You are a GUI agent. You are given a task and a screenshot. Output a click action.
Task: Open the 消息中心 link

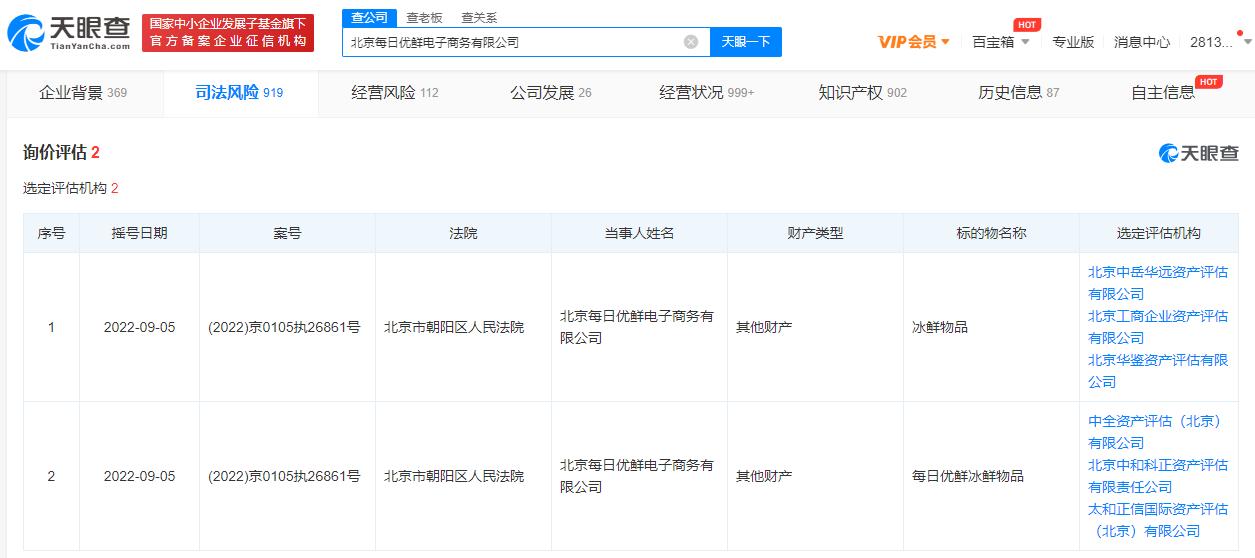click(1142, 42)
